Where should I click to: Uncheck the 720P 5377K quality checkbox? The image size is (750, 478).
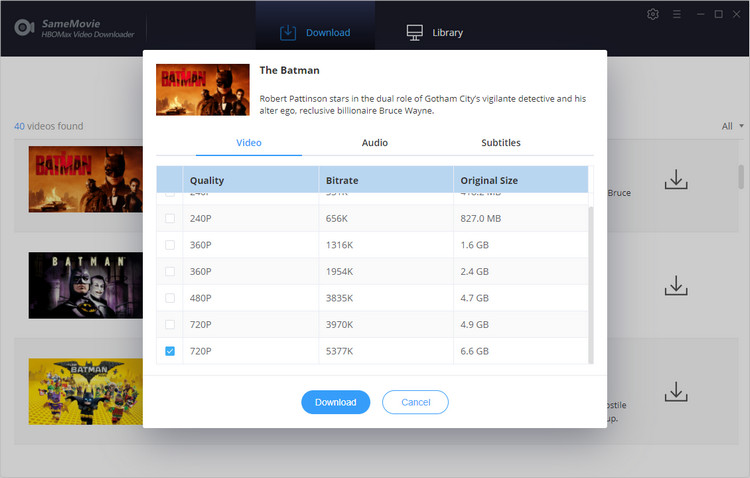170,351
